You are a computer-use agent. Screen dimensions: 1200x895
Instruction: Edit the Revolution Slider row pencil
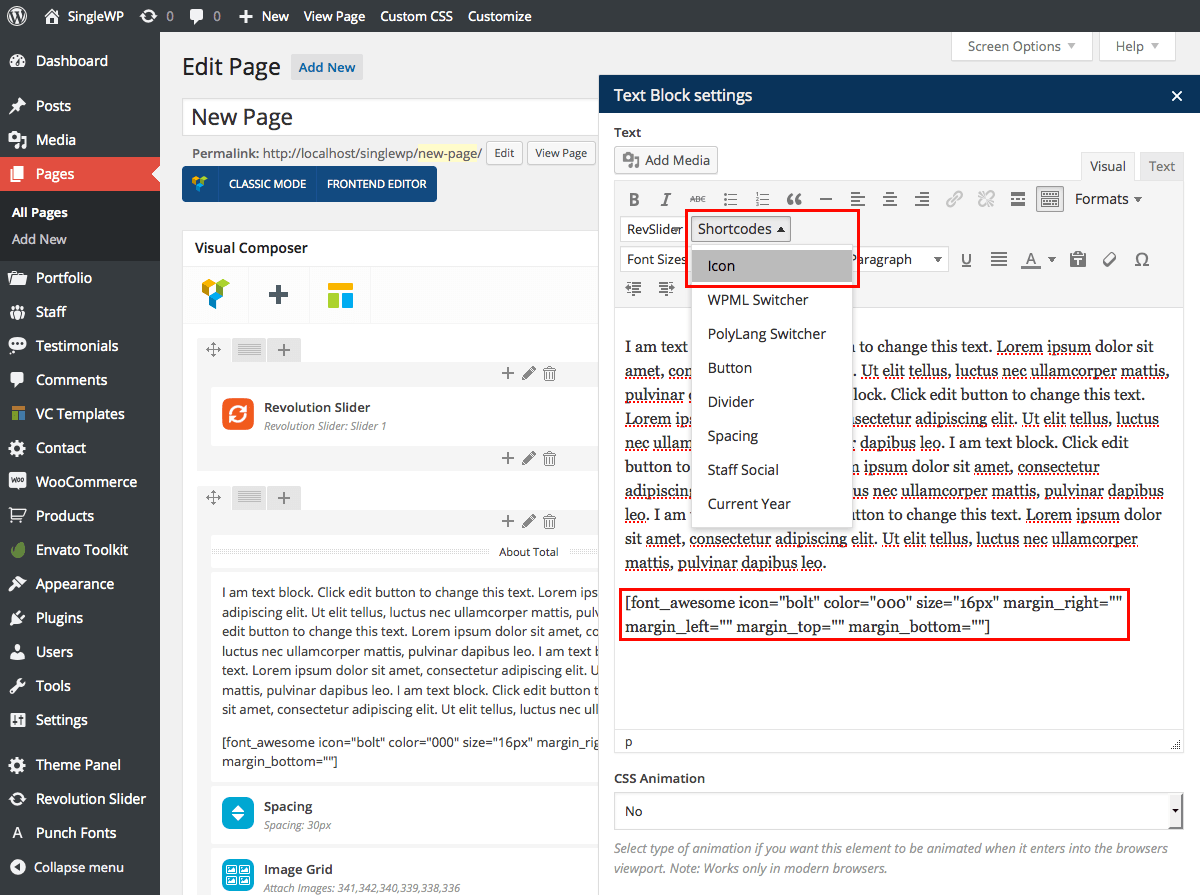click(x=529, y=374)
